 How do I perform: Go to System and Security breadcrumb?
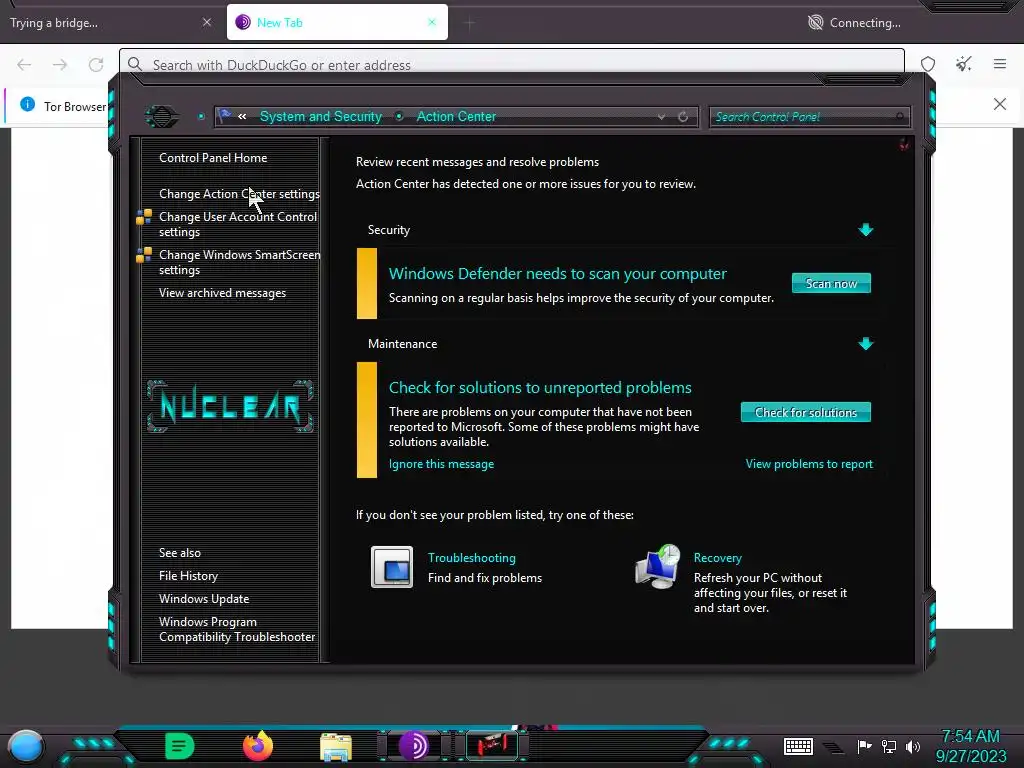tap(321, 116)
